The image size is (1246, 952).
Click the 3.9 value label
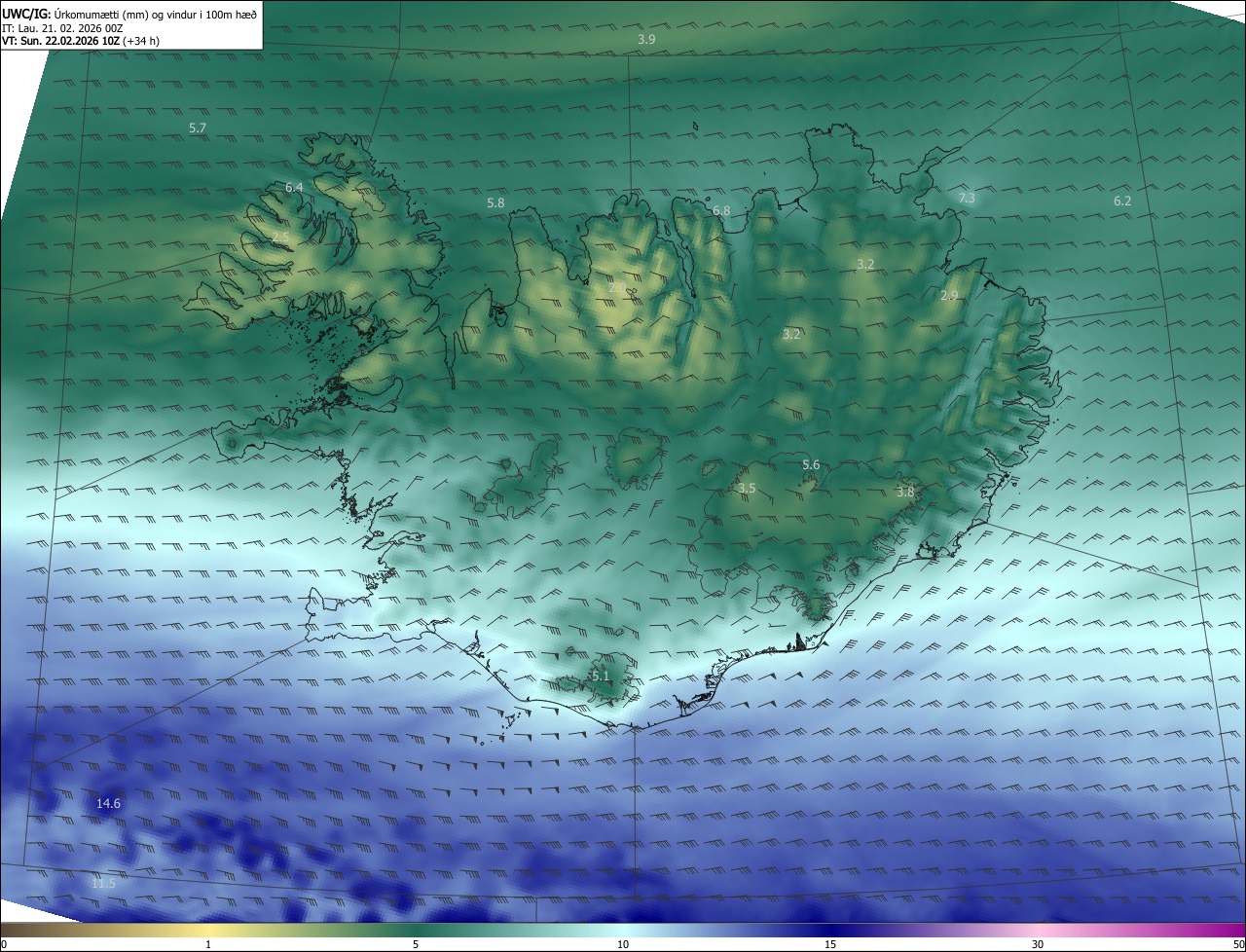[646, 40]
